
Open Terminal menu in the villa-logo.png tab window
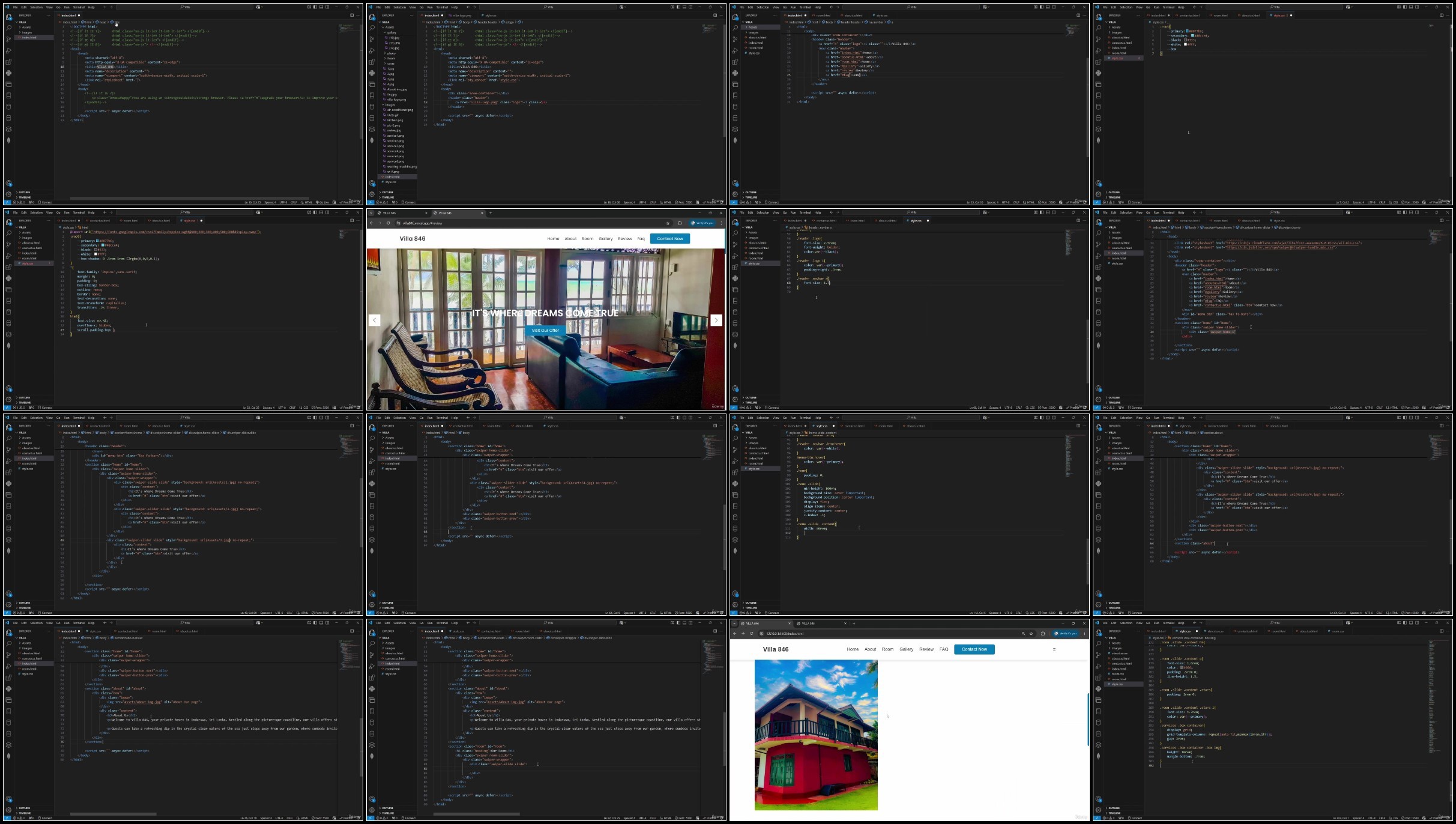click(x=442, y=7)
